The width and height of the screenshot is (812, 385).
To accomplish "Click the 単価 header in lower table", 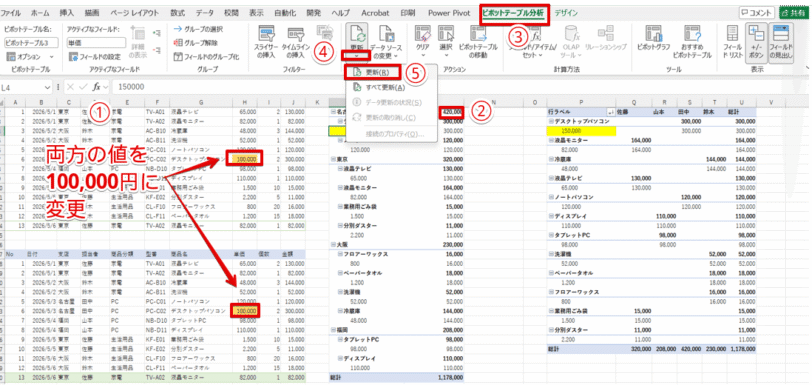I will coord(240,254).
